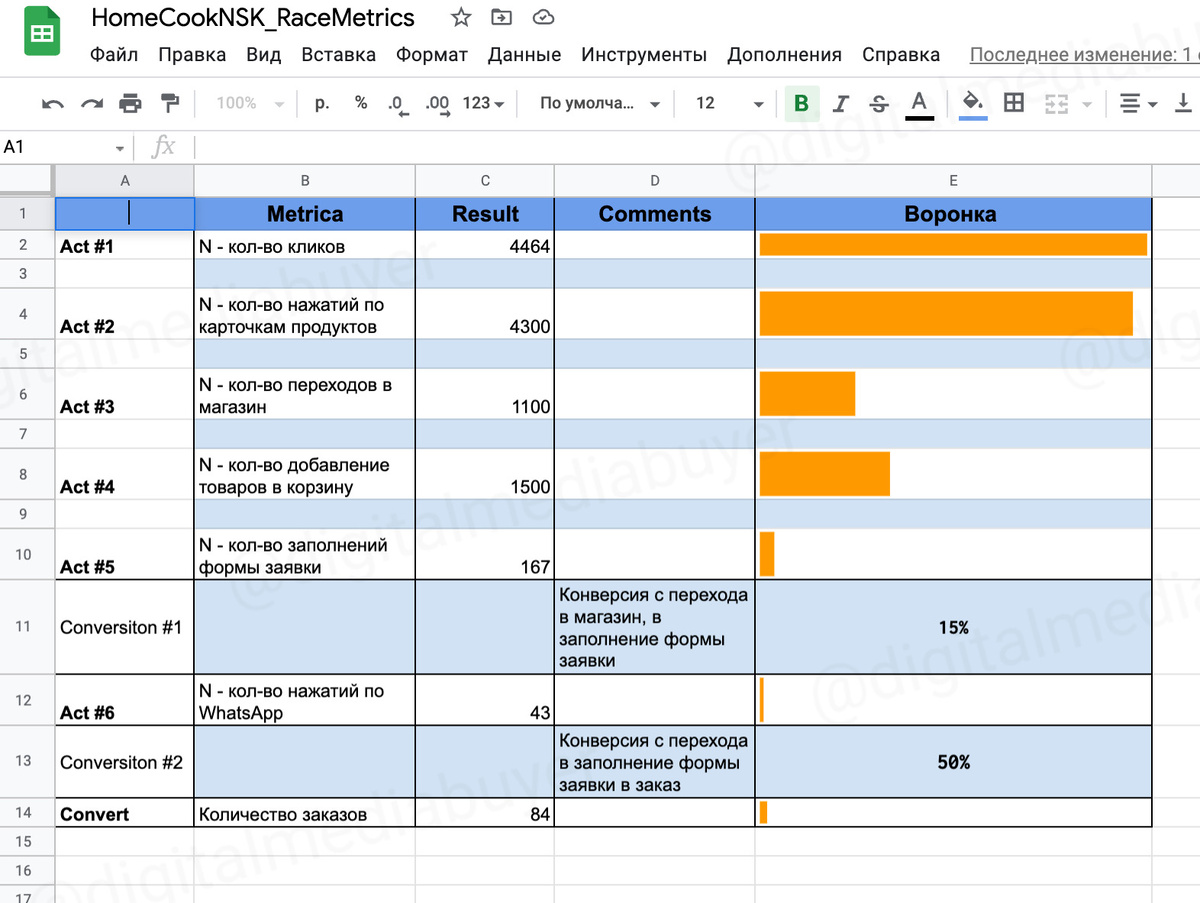Toggle bold formatting
Screen dimensions: 1200x903
[x=801, y=103]
